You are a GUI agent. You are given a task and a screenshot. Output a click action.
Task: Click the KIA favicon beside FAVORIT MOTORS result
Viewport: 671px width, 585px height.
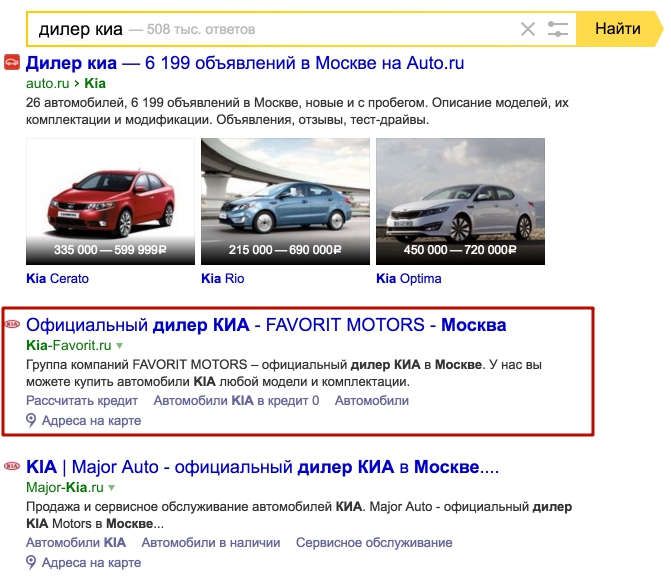[12, 324]
